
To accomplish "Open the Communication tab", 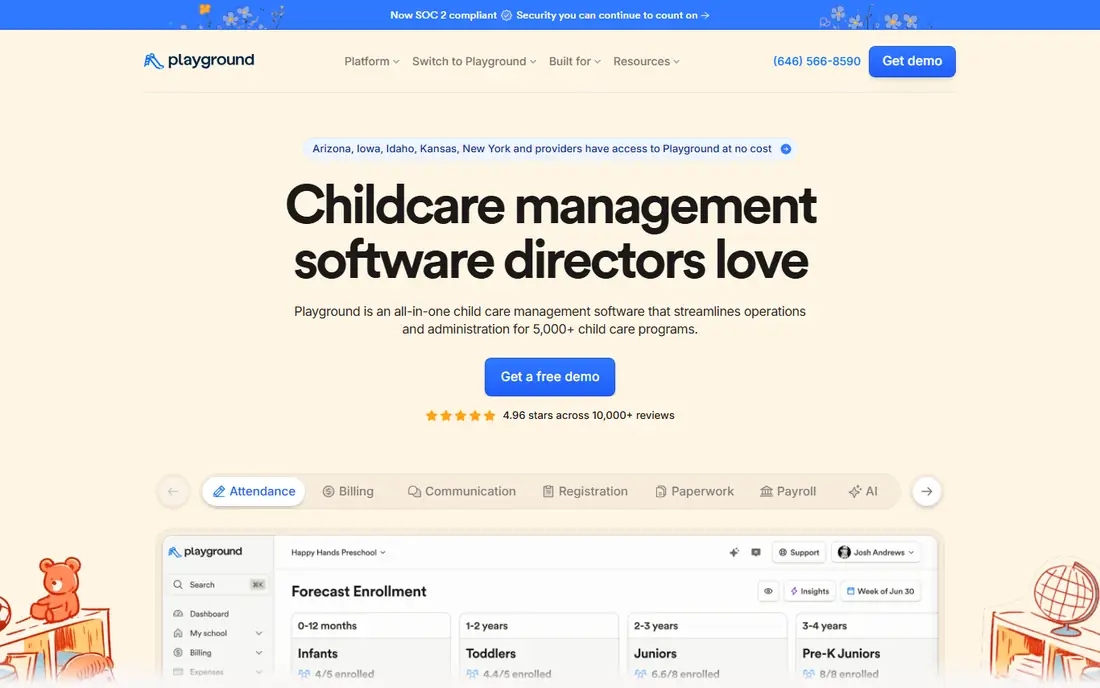I will pyautogui.click(x=462, y=492).
